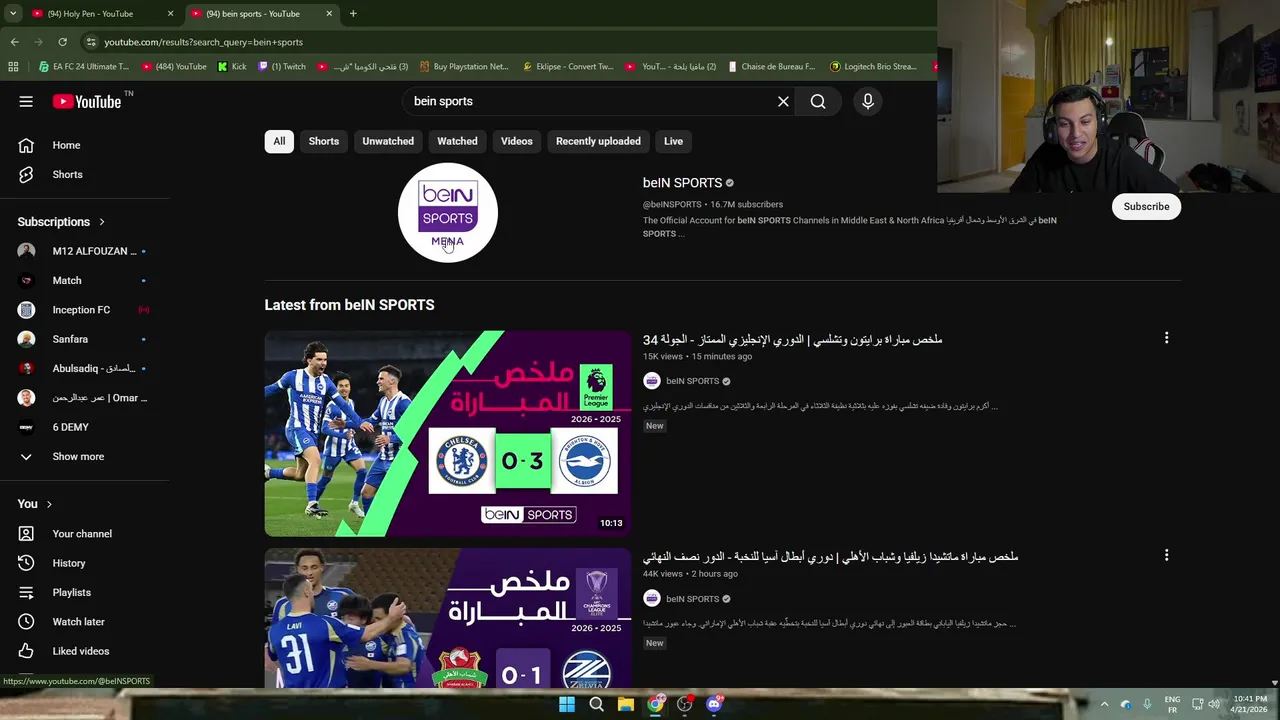The height and width of the screenshot is (720, 1280).
Task: Filter by Recently uploaded chip
Action: [x=598, y=141]
